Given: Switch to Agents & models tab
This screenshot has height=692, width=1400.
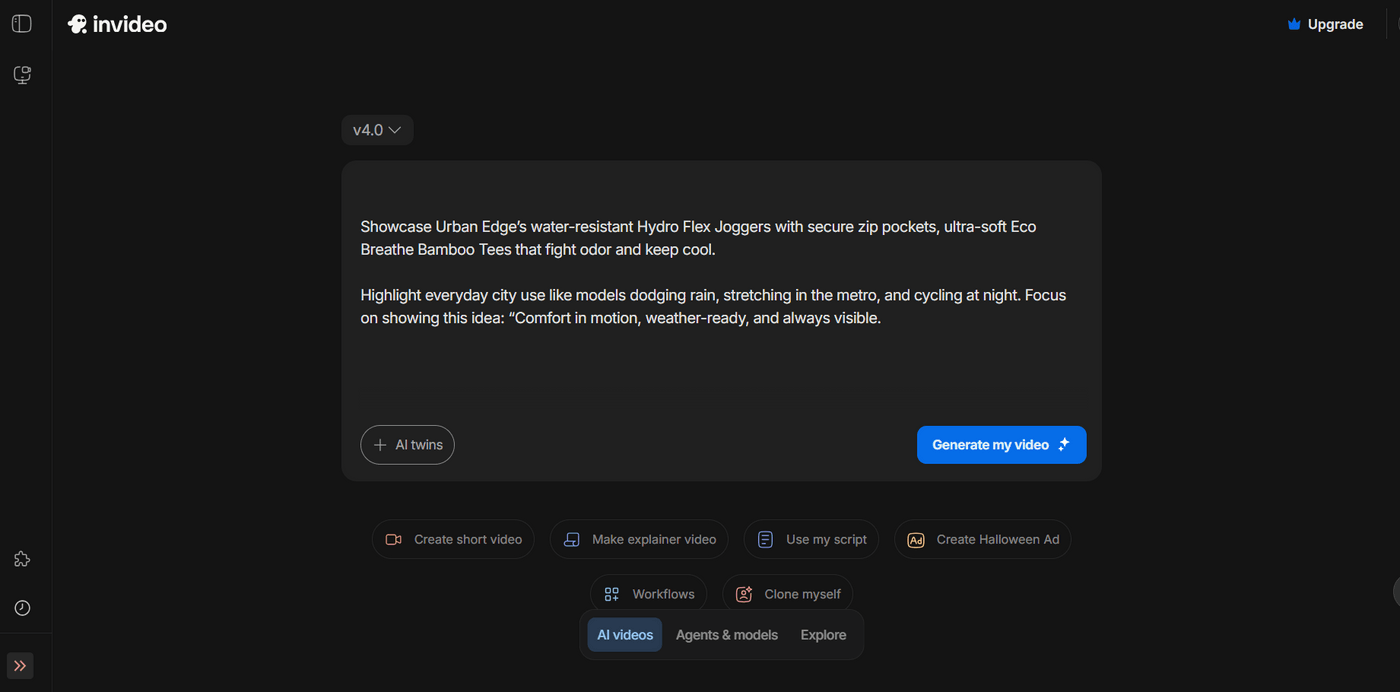Looking at the screenshot, I should coord(727,635).
